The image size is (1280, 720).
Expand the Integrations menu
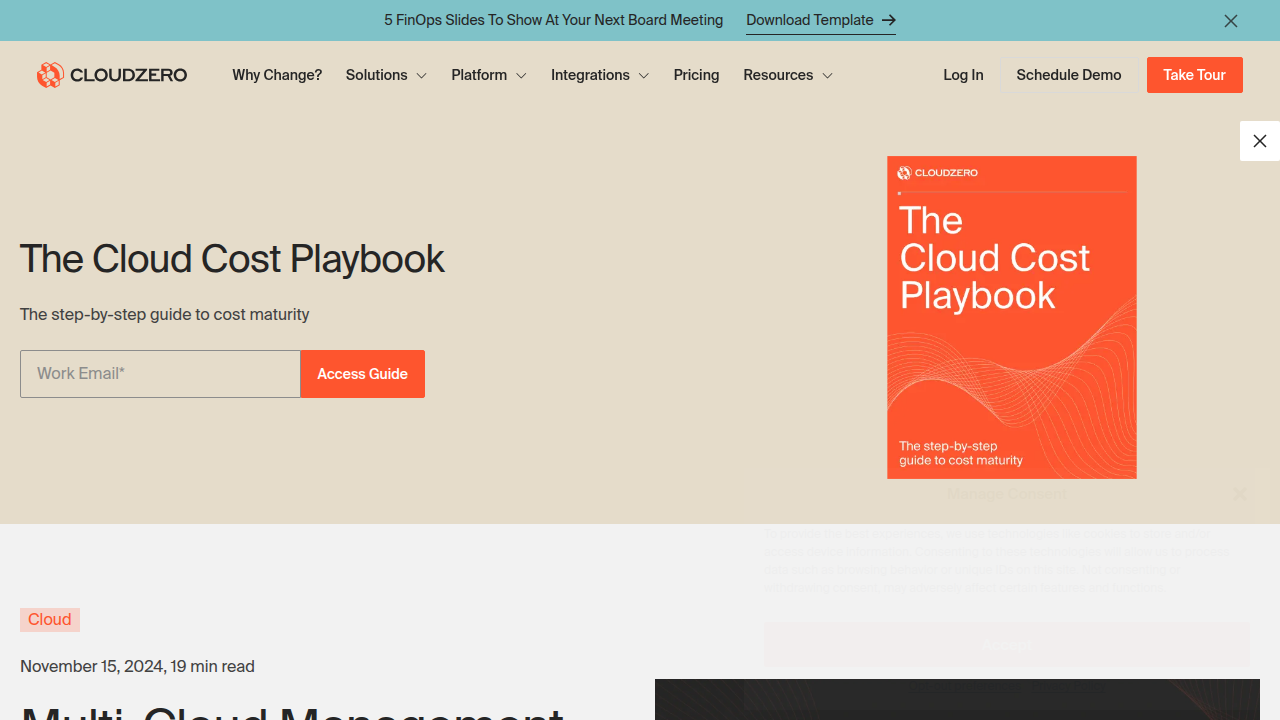pyautogui.click(x=600, y=75)
